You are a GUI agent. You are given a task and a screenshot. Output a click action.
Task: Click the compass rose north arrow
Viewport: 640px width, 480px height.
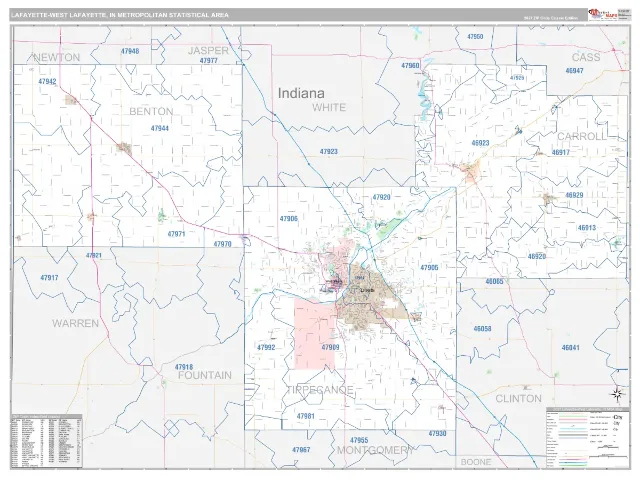point(617,394)
